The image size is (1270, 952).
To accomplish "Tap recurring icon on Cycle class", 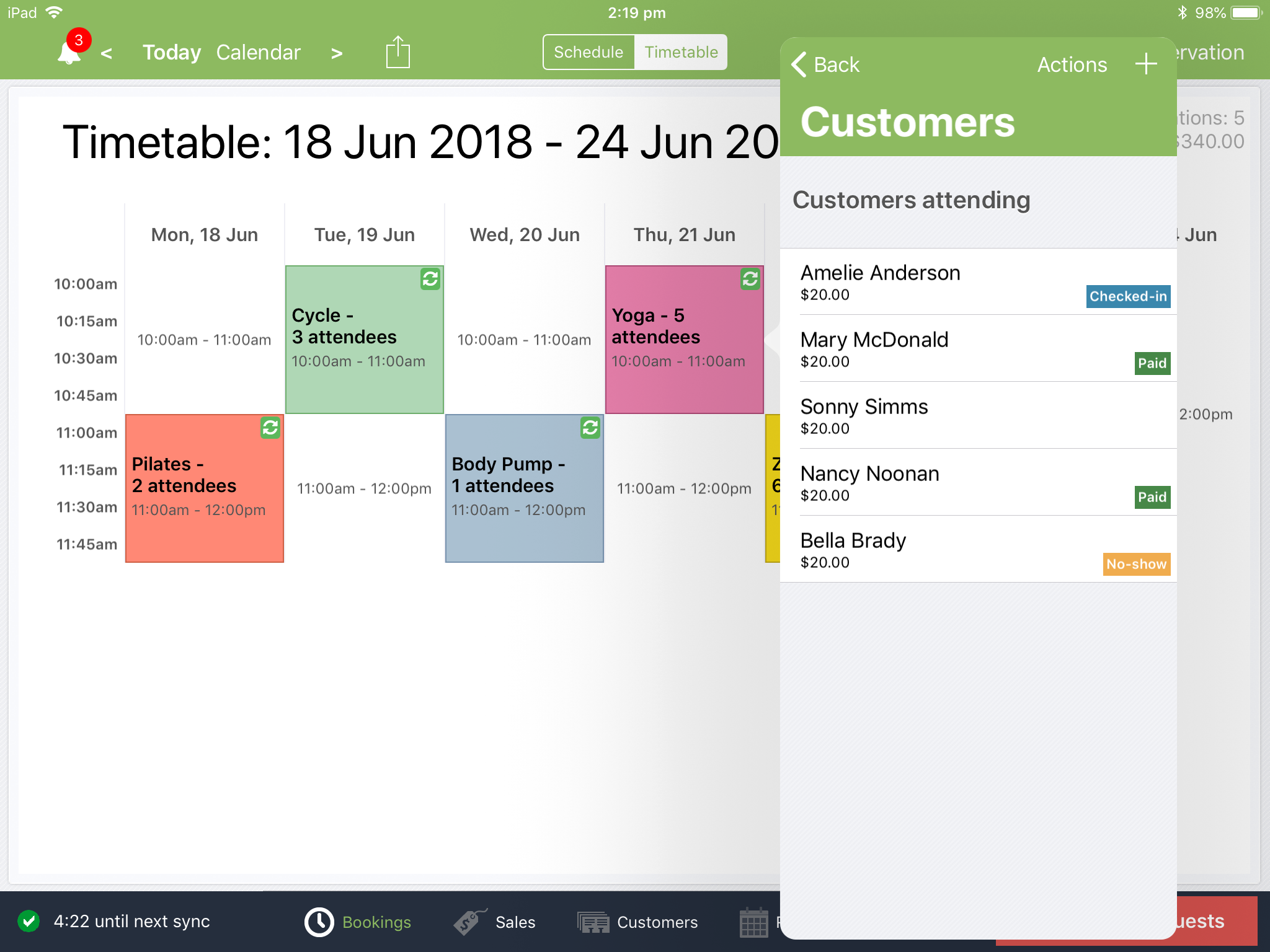I will click(x=430, y=279).
